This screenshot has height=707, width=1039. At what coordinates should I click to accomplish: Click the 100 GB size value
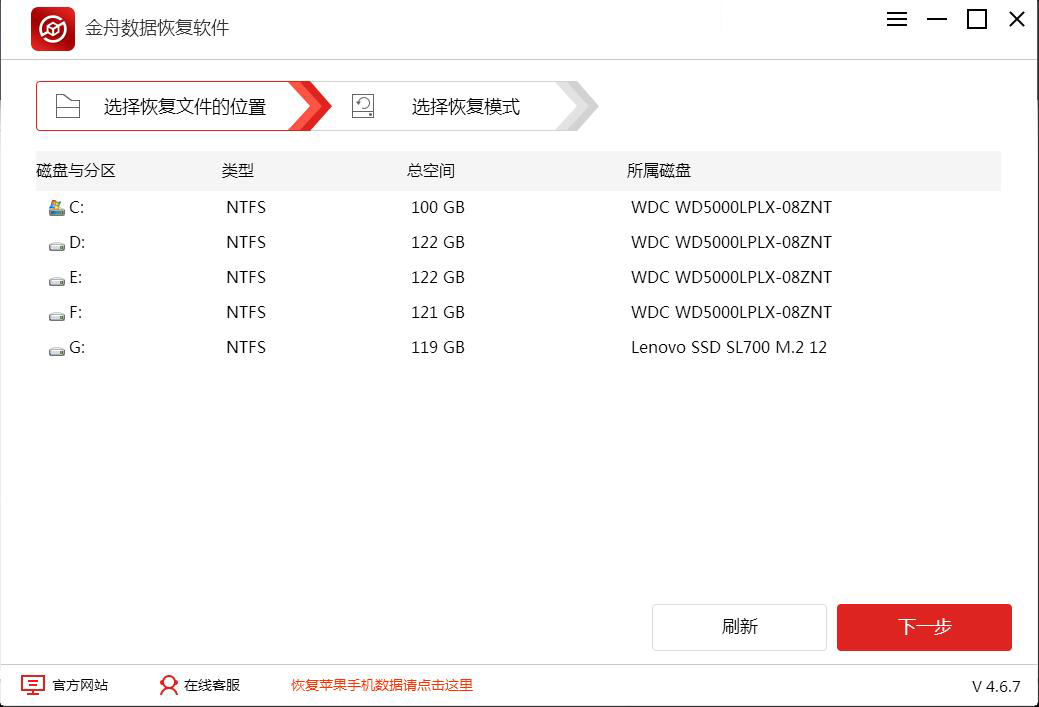coord(438,207)
